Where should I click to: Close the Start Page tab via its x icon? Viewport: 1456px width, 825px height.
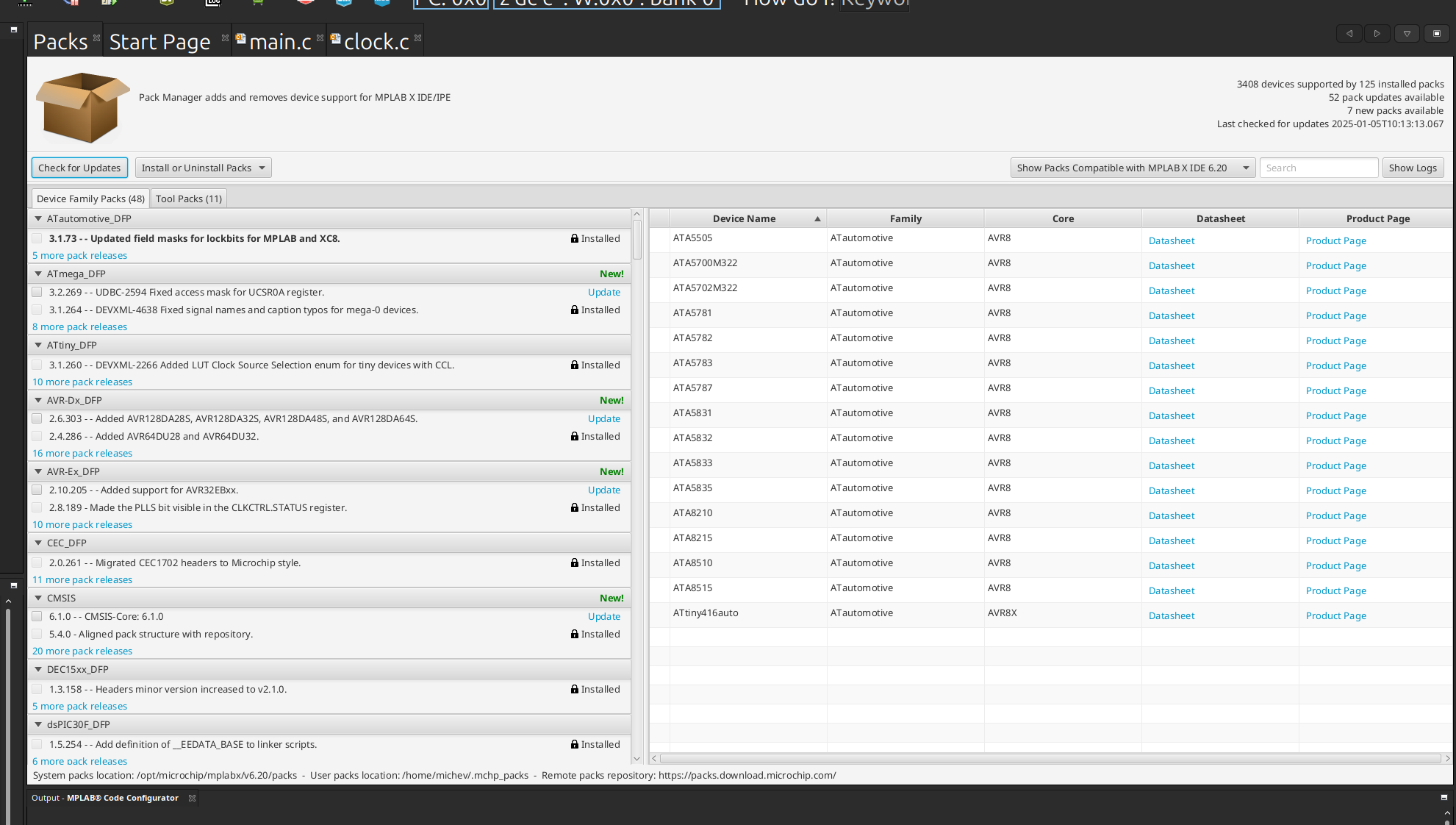(x=225, y=37)
